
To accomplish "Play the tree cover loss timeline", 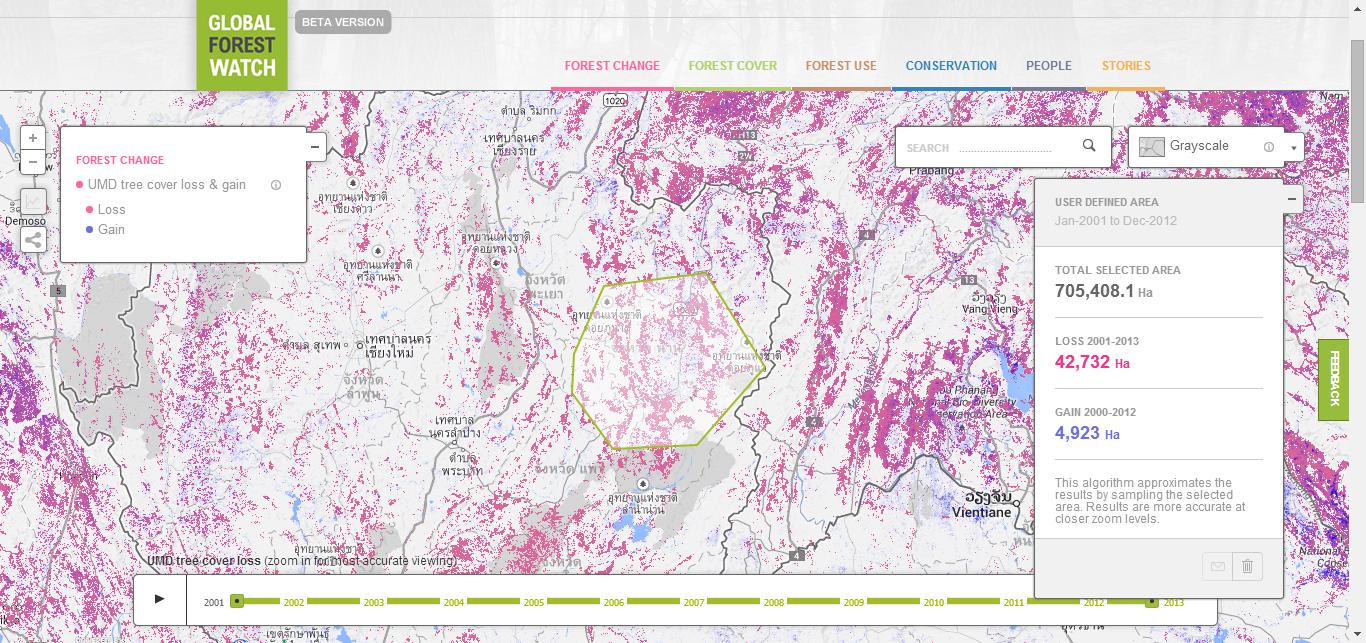I will click(159, 599).
